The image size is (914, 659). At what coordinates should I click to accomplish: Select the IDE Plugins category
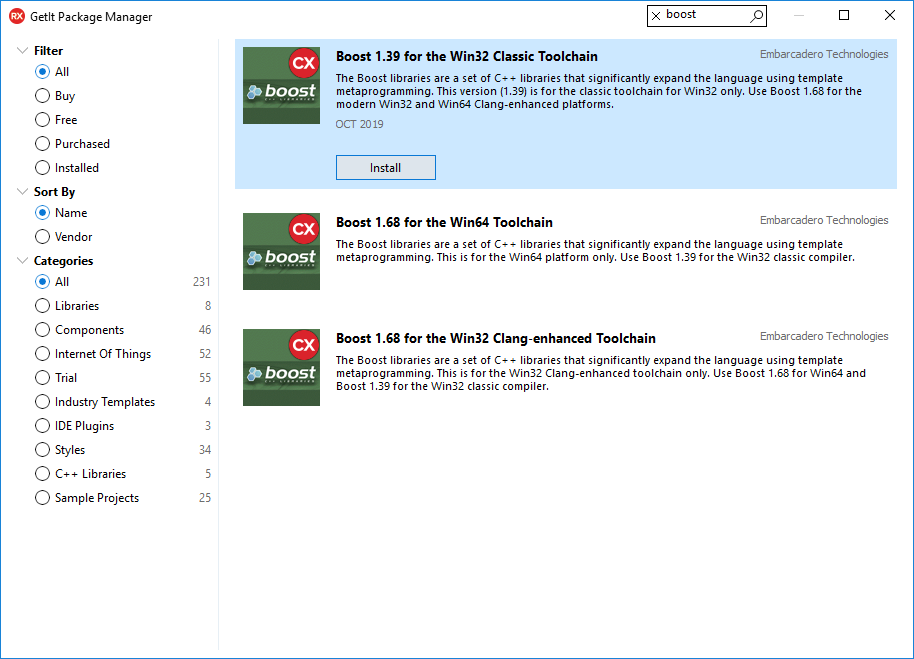42,425
